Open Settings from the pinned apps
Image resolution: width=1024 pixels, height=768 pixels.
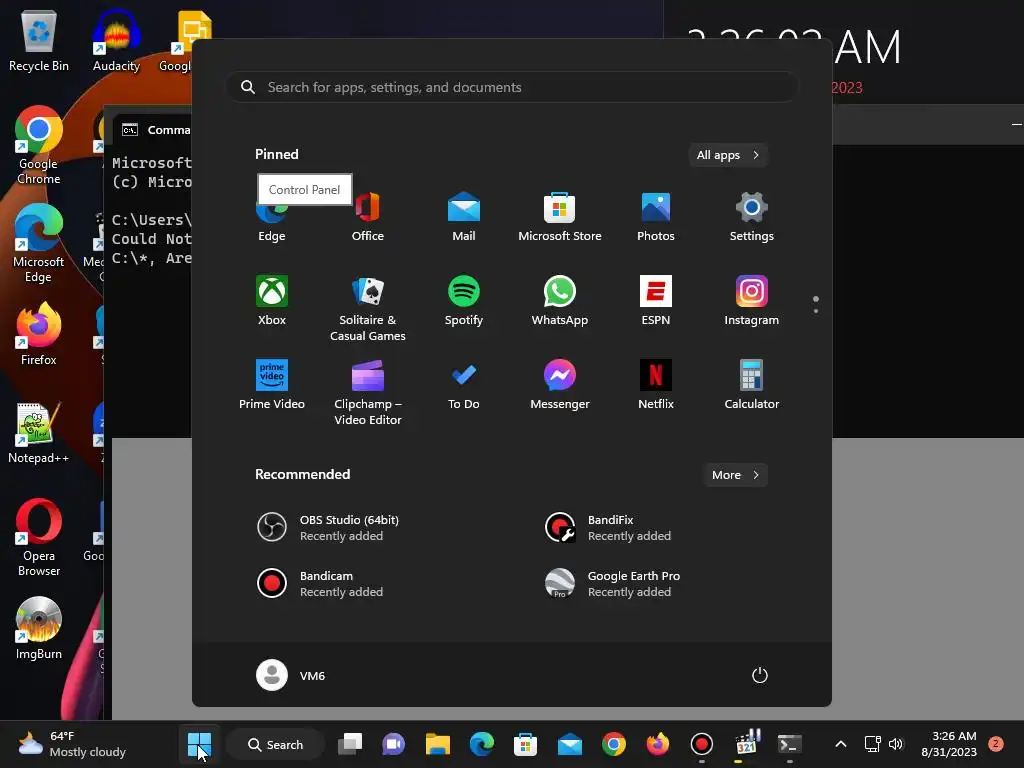[752, 217]
